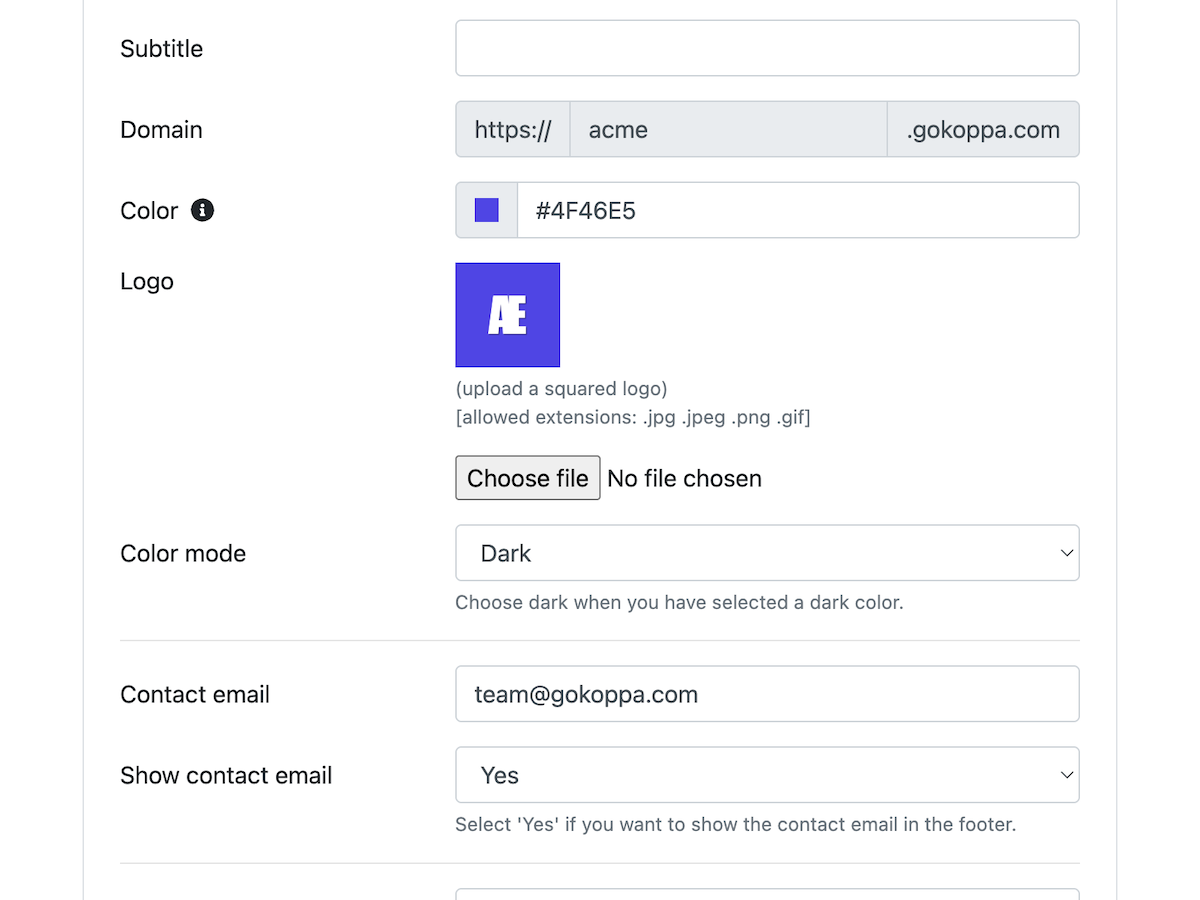
Task: Click the AE logo thumbnail
Action: point(507,315)
